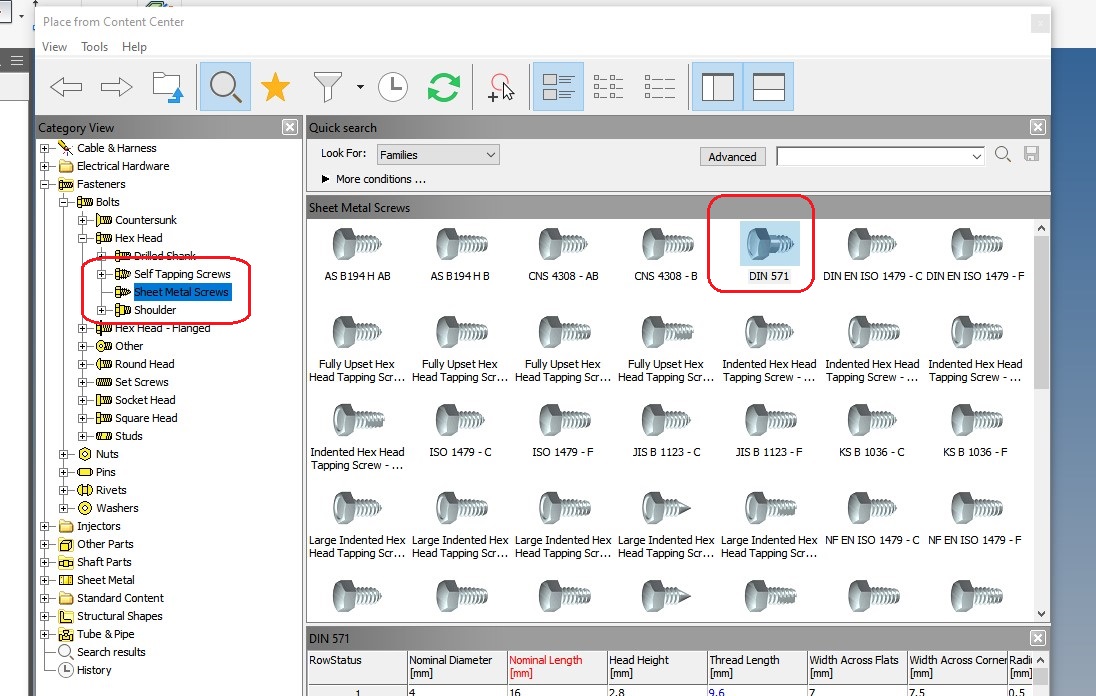Click the Thread Length column header

coord(757,667)
